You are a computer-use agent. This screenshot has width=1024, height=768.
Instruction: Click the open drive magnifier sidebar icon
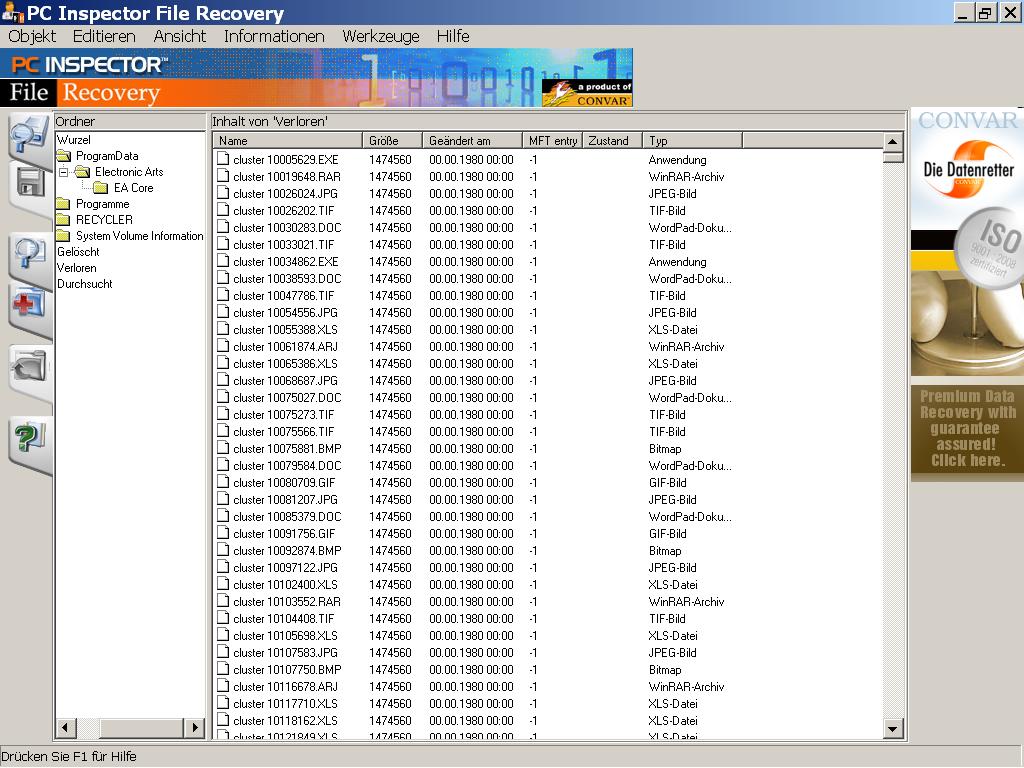point(29,135)
